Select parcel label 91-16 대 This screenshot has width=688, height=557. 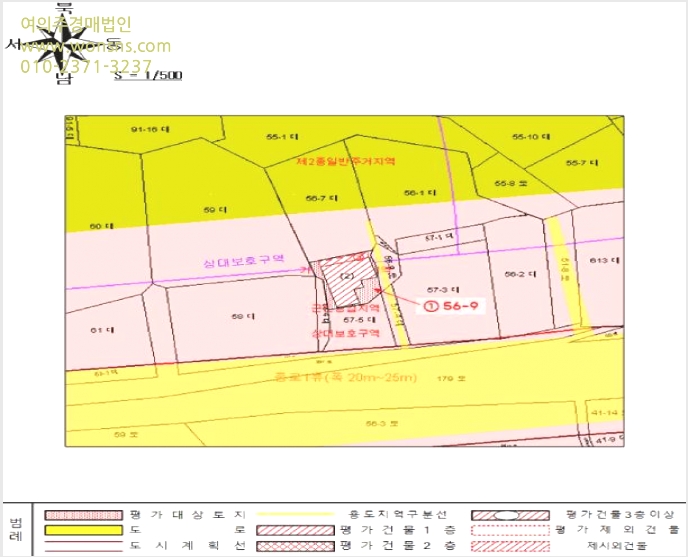150,129
